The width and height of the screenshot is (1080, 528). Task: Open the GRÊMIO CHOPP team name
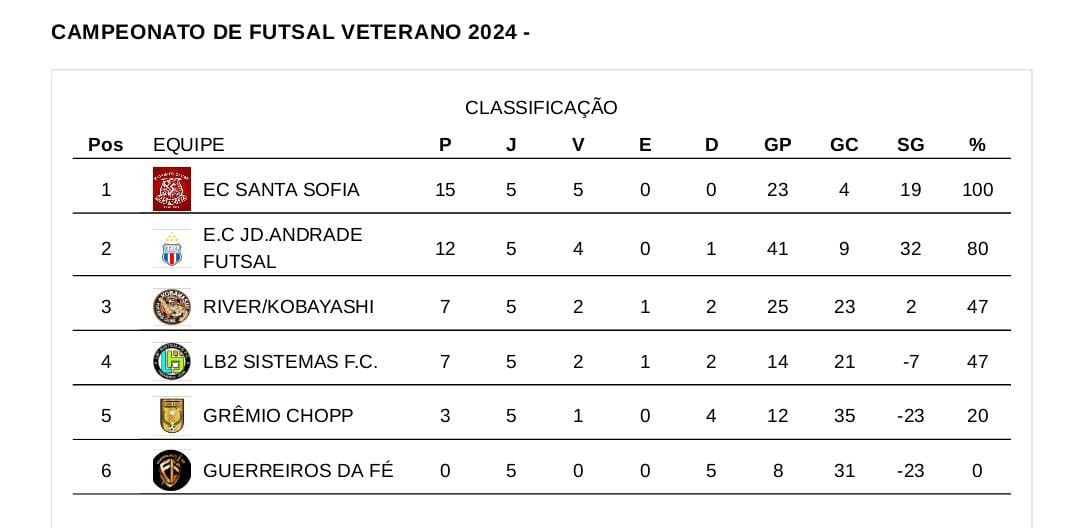(278, 416)
